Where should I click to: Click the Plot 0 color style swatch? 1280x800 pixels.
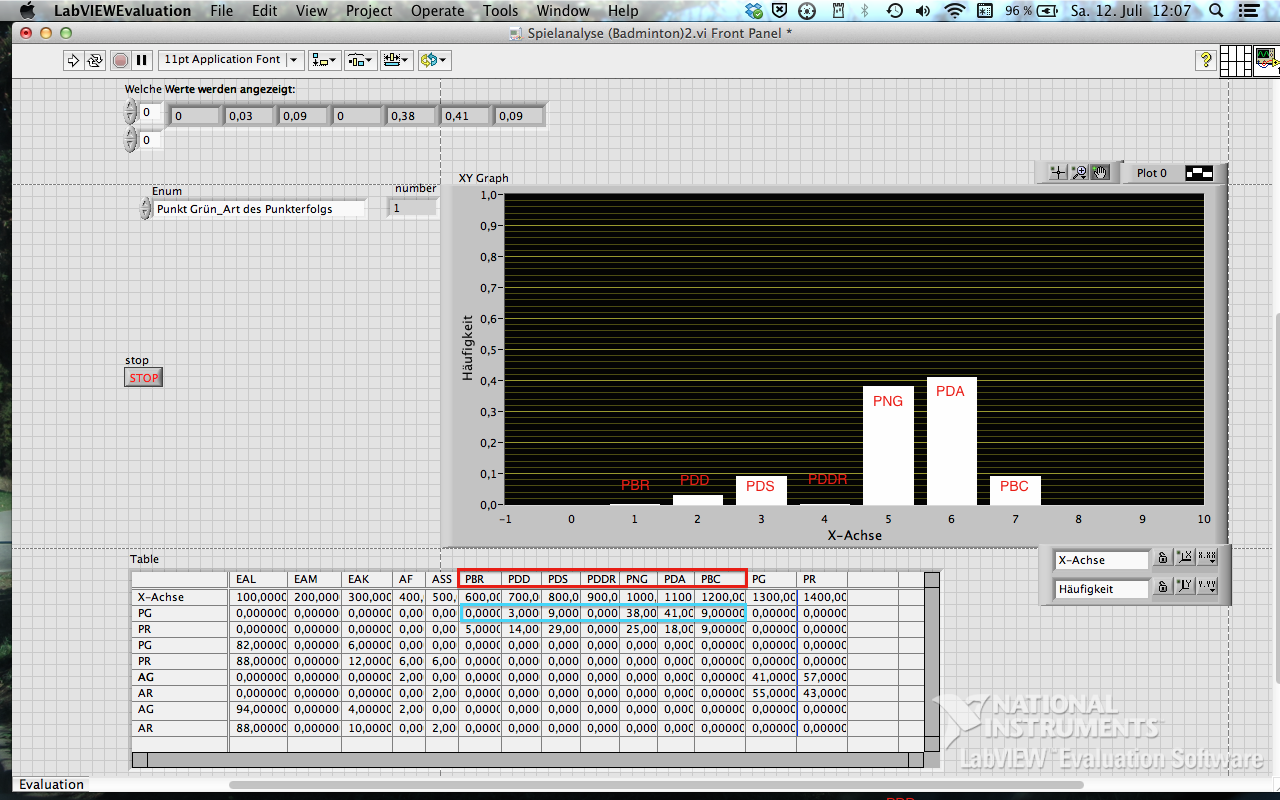[x=1199, y=173]
